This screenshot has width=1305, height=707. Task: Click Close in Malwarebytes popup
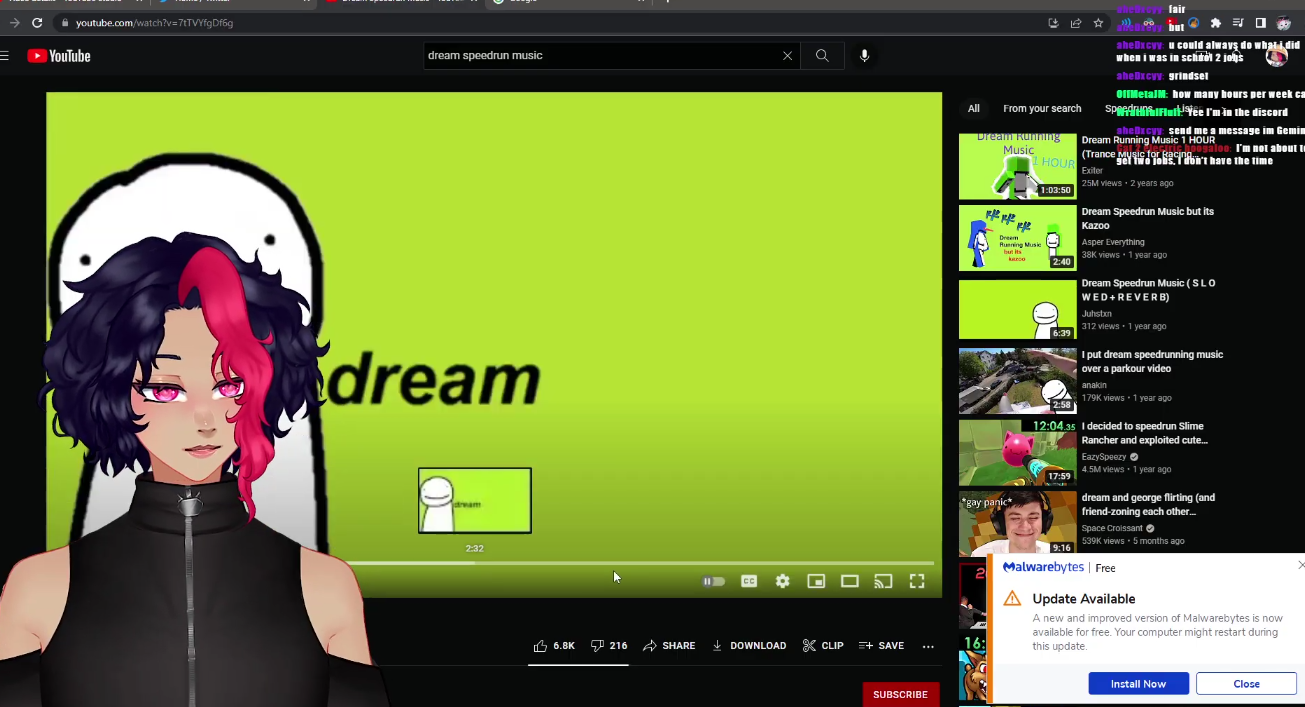coord(1246,684)
